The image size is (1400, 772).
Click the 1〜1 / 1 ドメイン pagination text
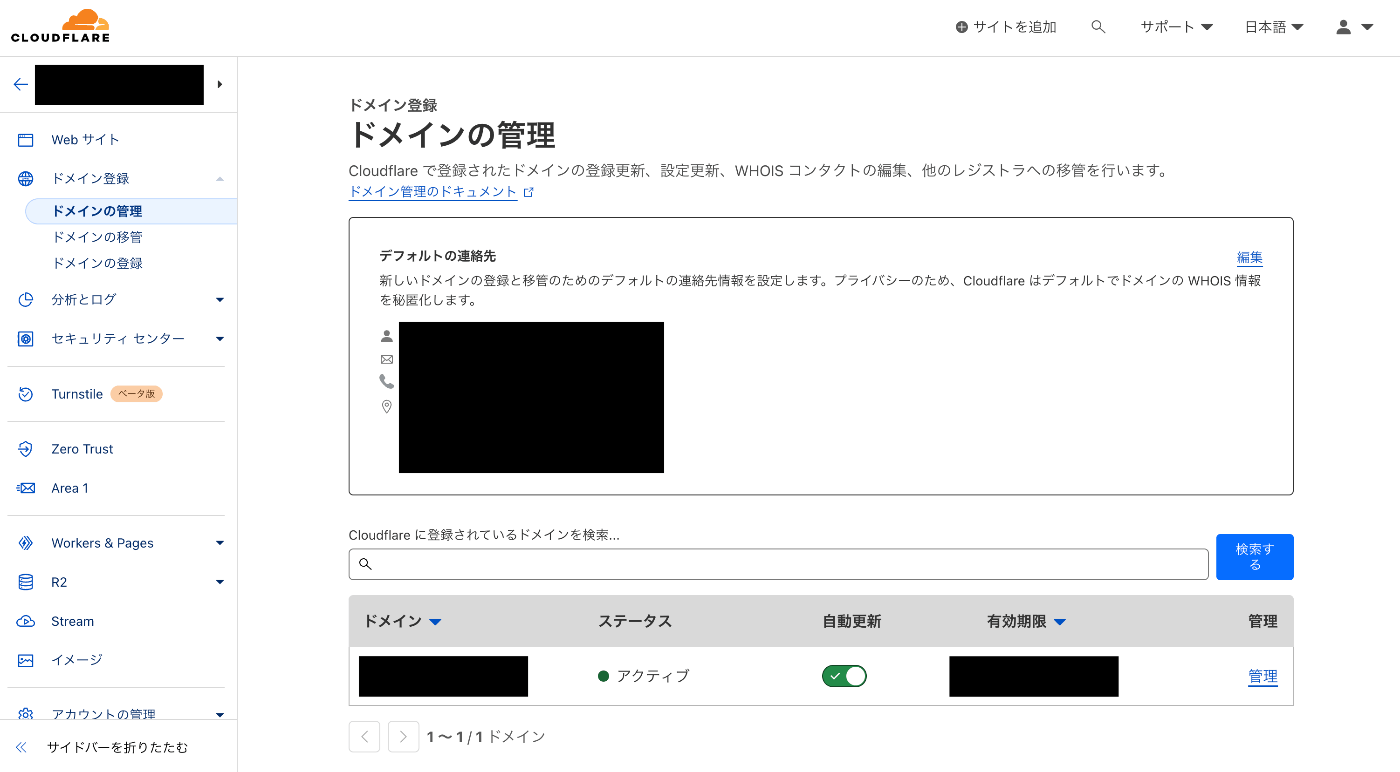486,737
